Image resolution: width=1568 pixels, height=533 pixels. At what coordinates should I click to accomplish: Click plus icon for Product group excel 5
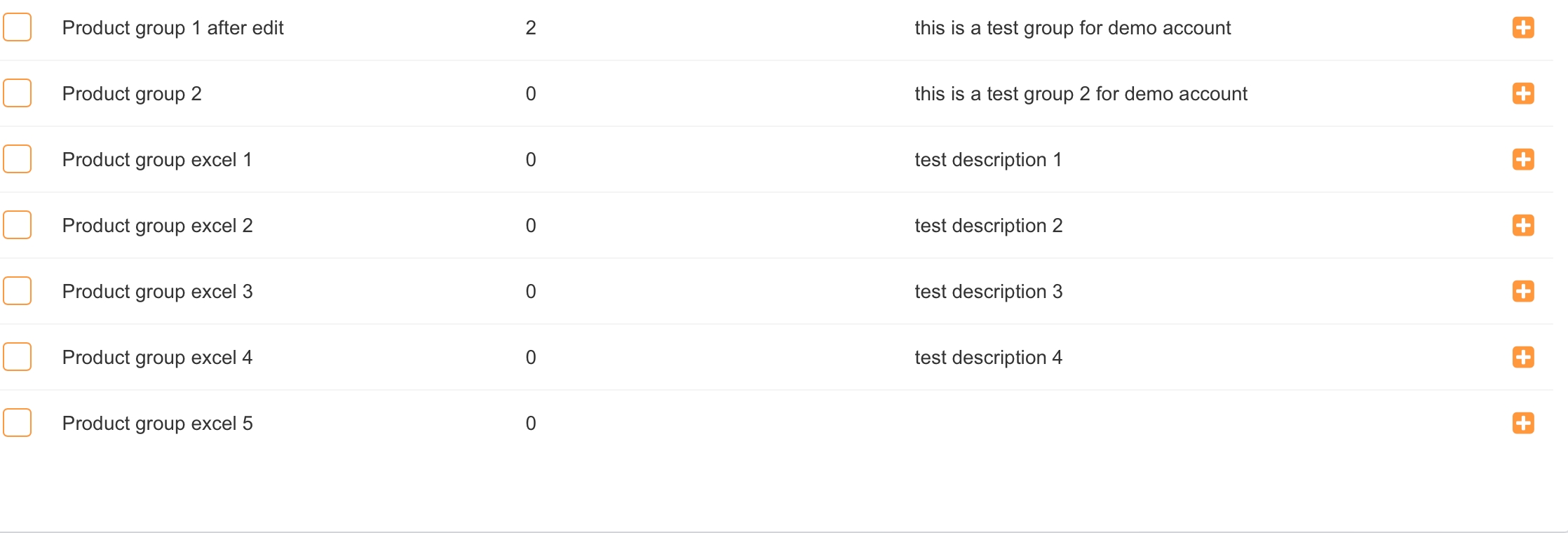(1522, 424)
